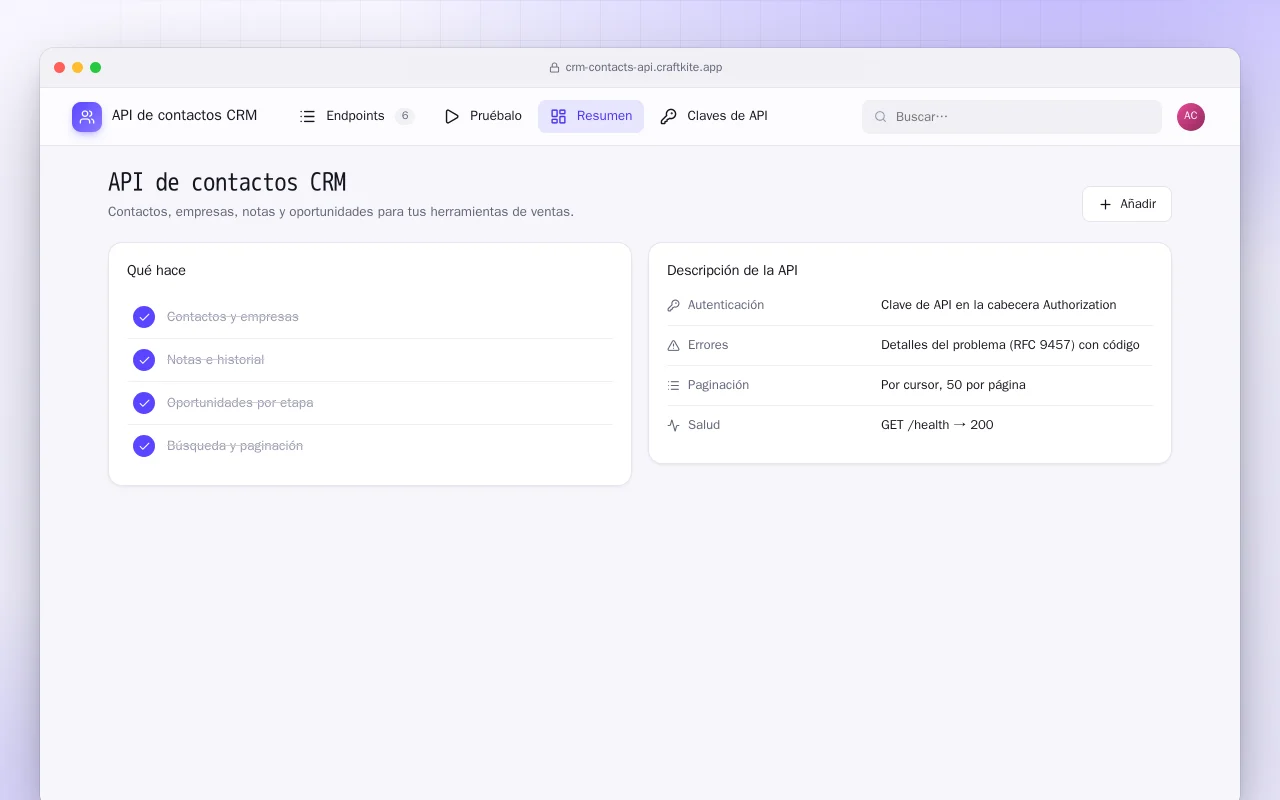Click the Claves de API key icon
The height and width of the screenshot is (800, 1280).
(x=669, y=116)
